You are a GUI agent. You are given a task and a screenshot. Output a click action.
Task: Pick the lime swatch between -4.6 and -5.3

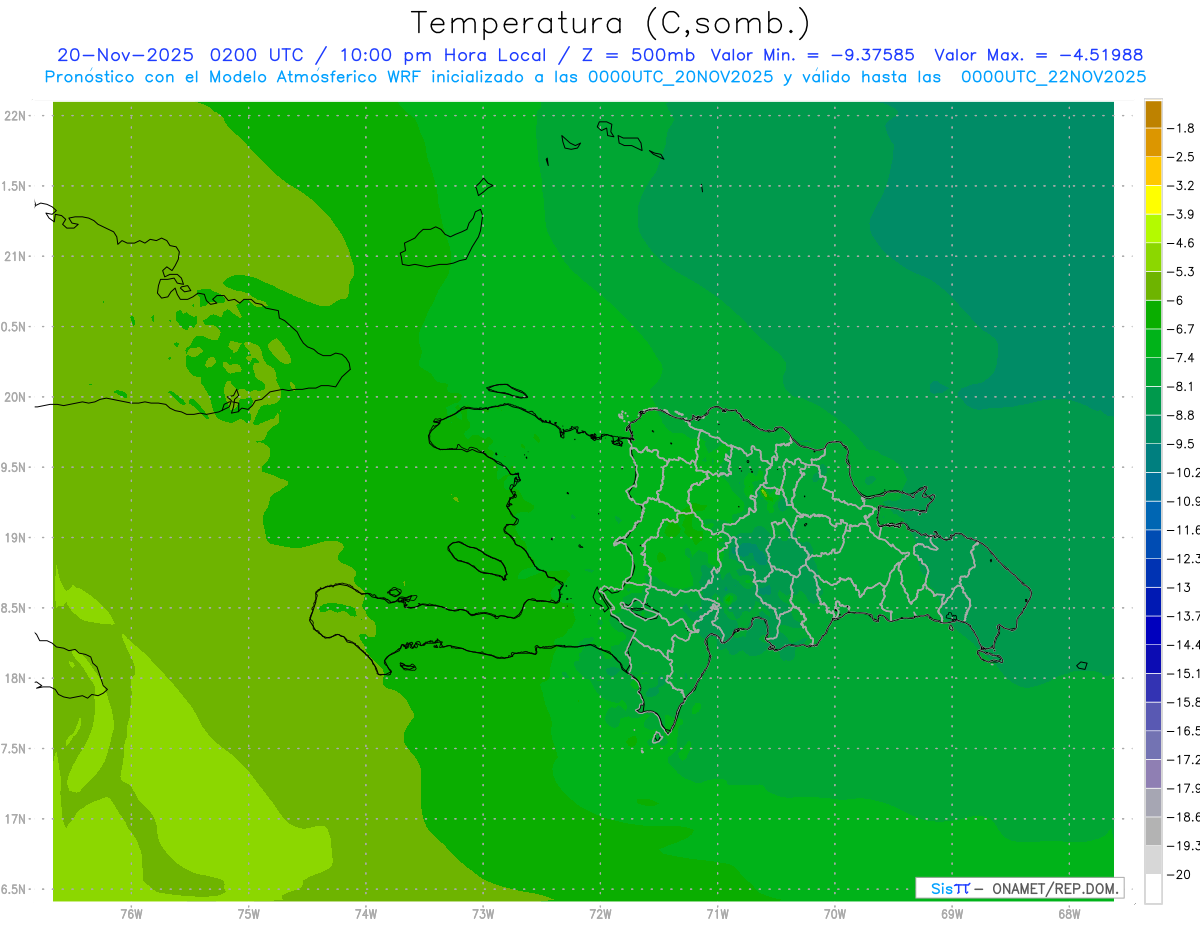tap(1153, 257)
